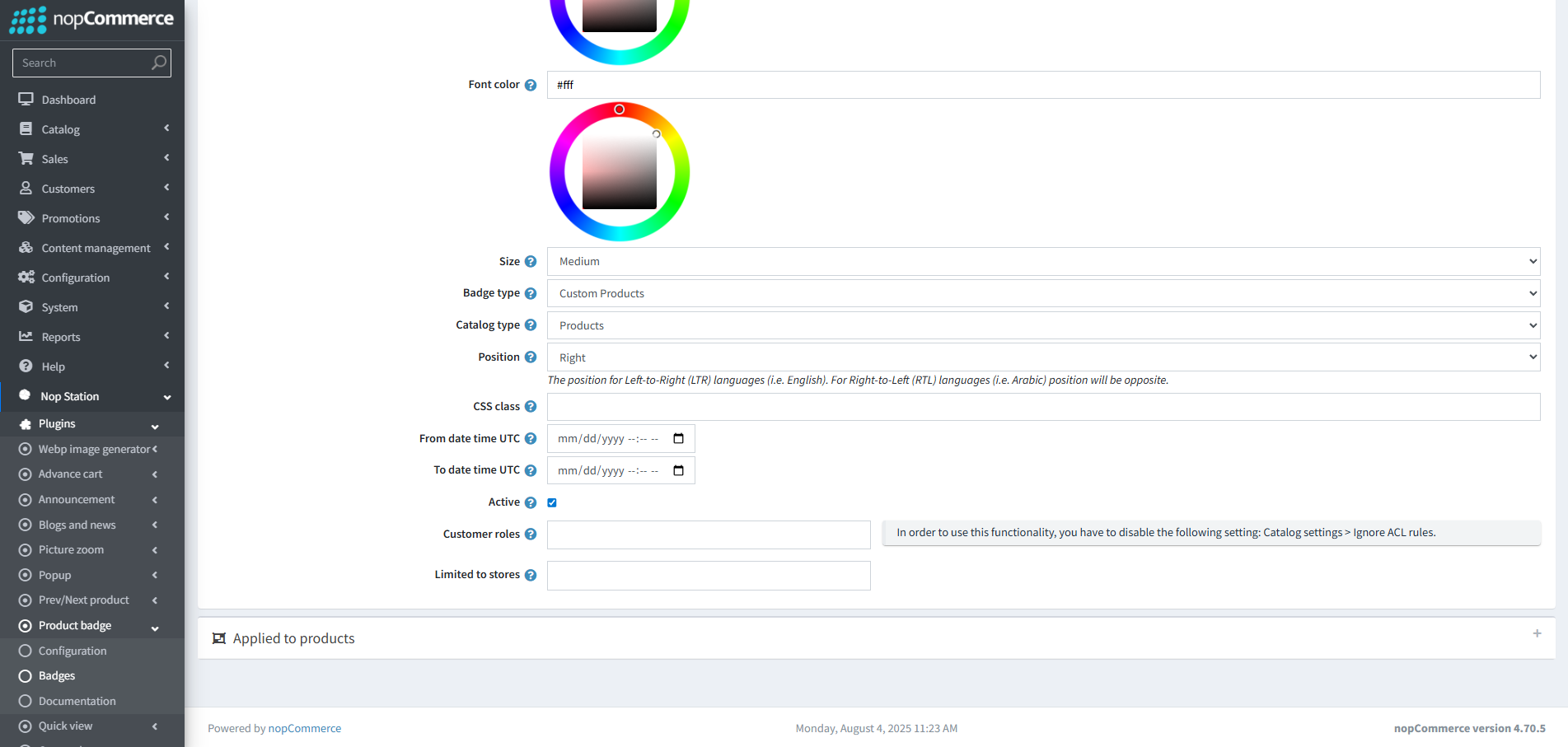This screenshot has height=747, width=1568.
Task: Click the Limited to stores help icon
Action: tap(531, 575)
